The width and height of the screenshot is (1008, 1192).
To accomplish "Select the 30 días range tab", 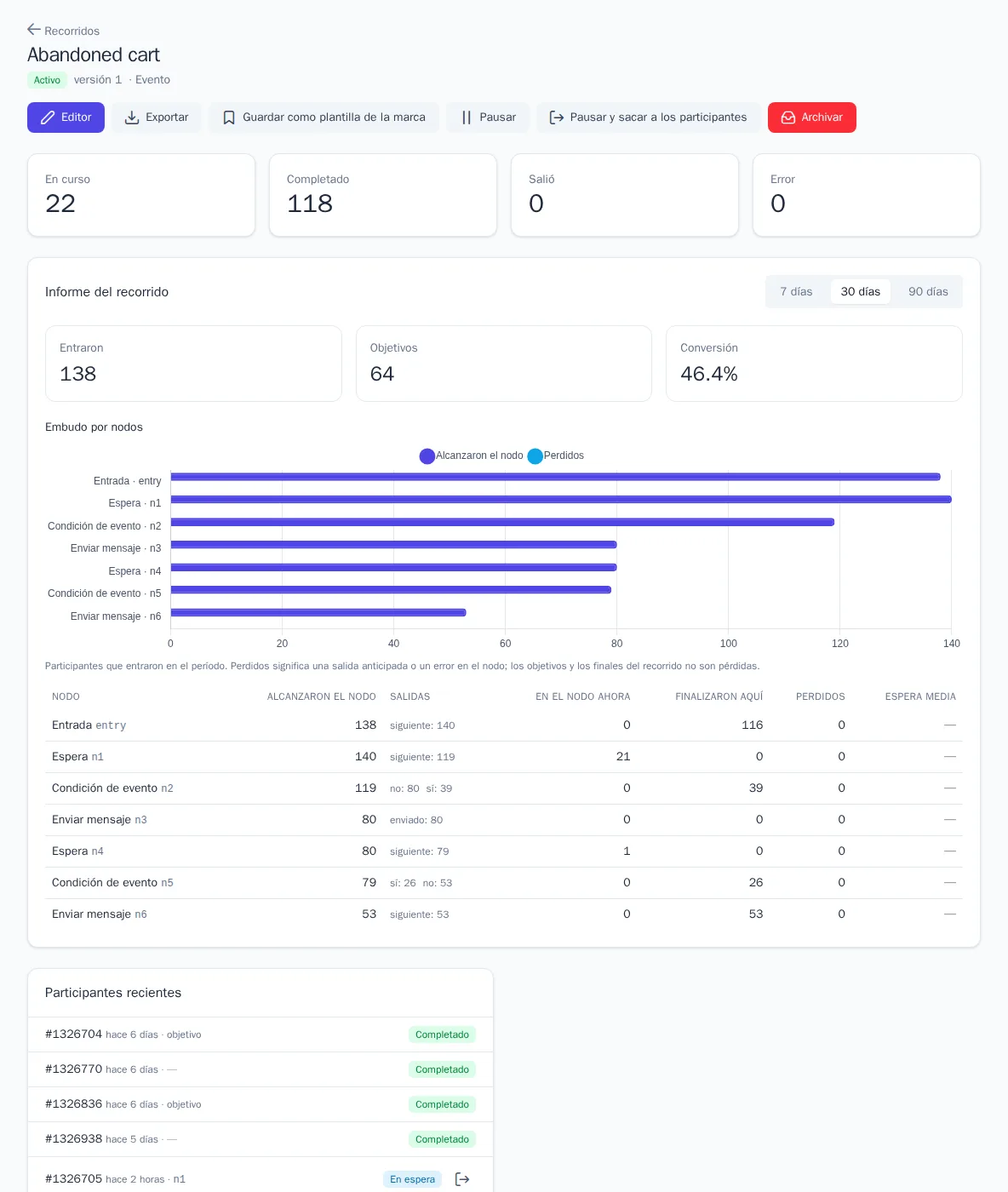I will click(x=861, y=291).
